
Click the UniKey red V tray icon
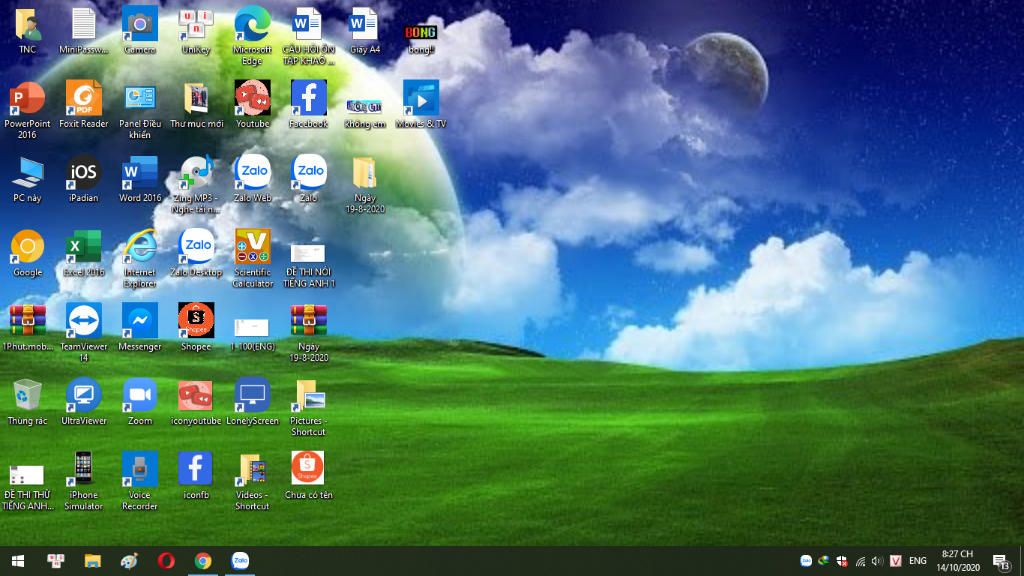tap(895, 561)
